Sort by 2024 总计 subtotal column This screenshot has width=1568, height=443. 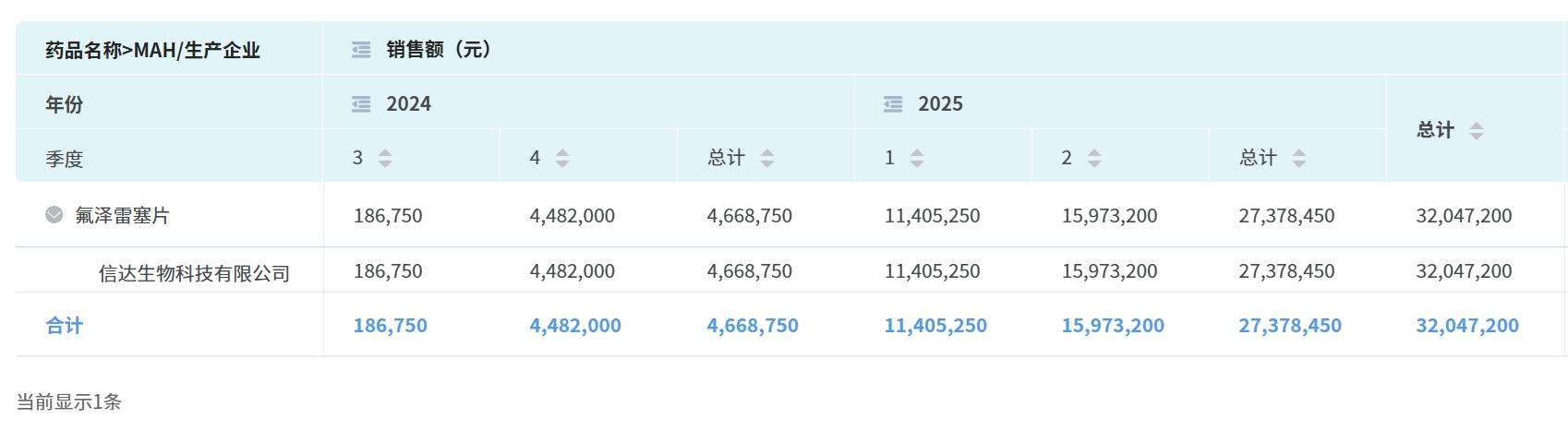(x=767, y=158)
